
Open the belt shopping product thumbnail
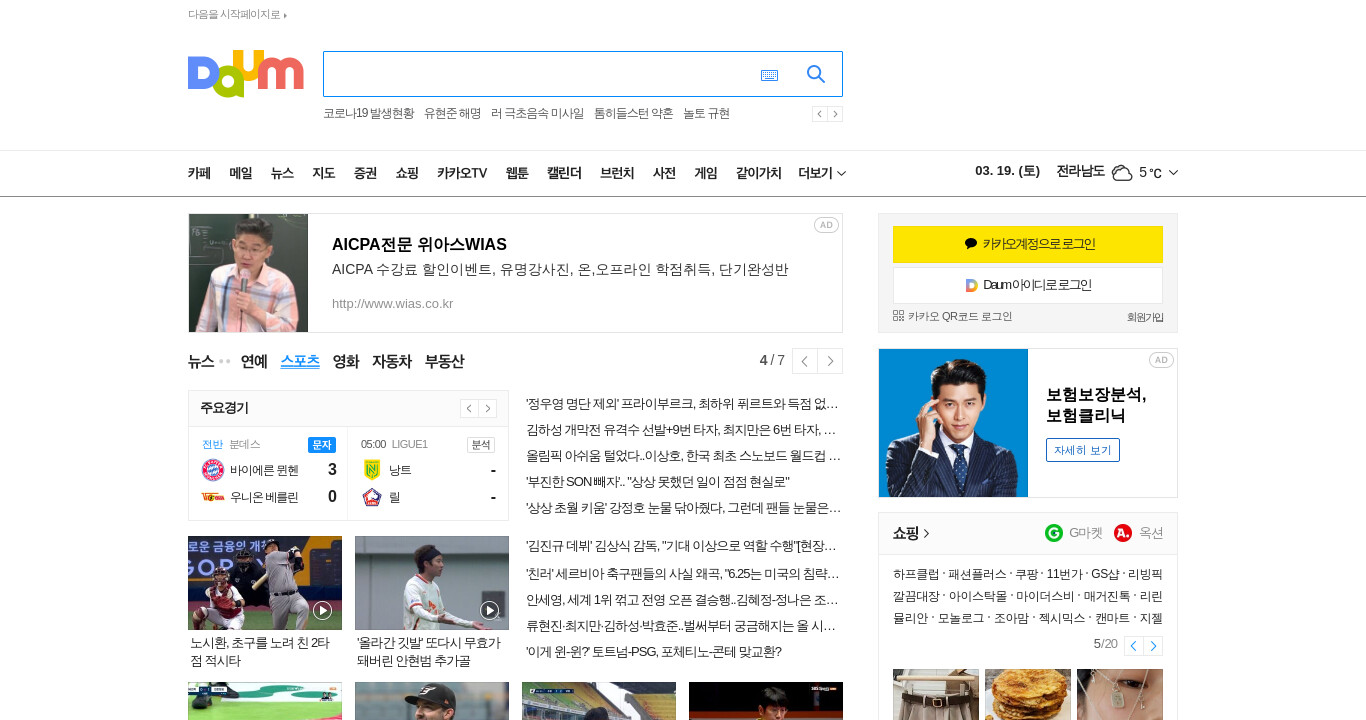click(936, 694)
